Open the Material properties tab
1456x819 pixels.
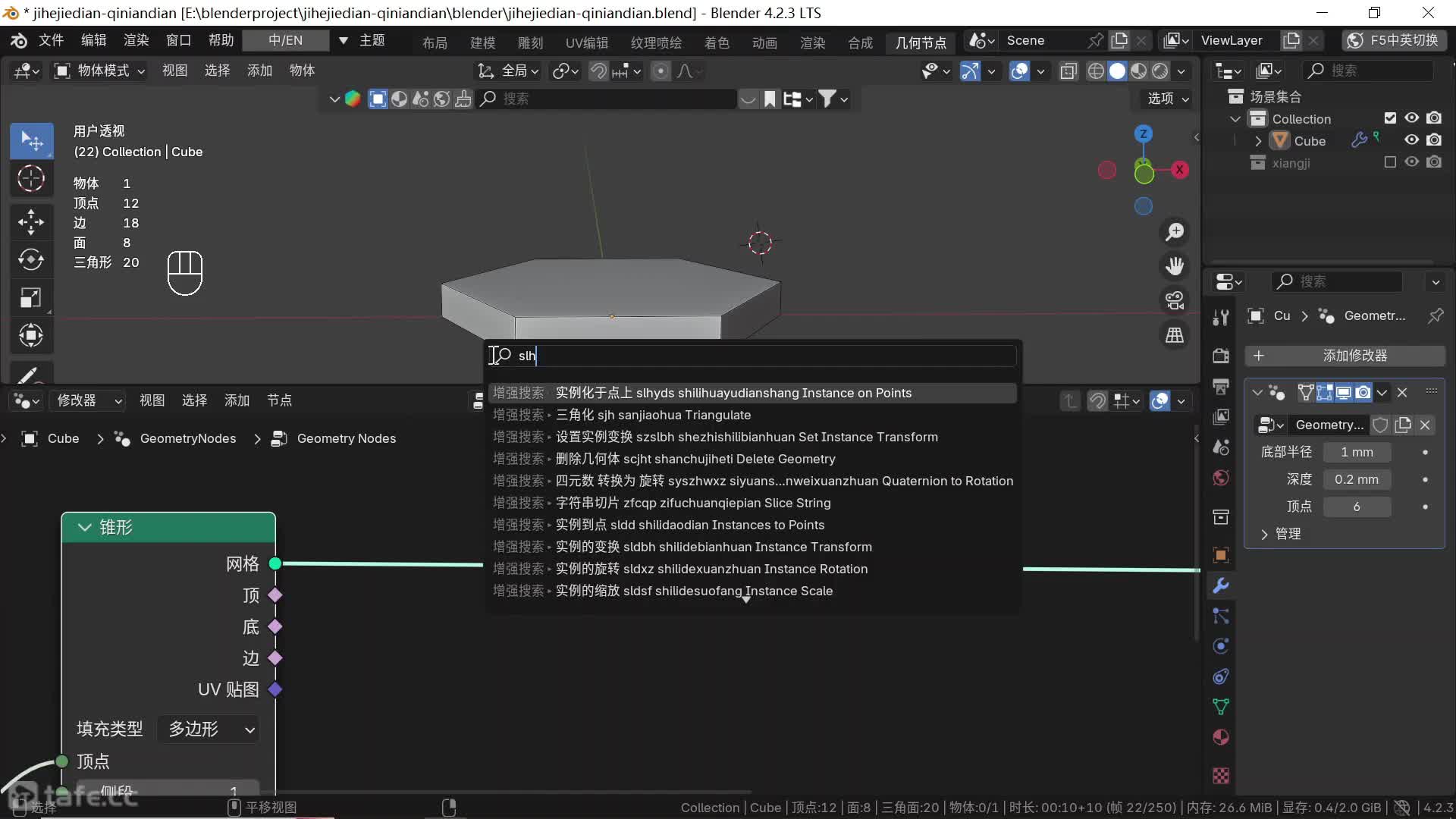1221,737
